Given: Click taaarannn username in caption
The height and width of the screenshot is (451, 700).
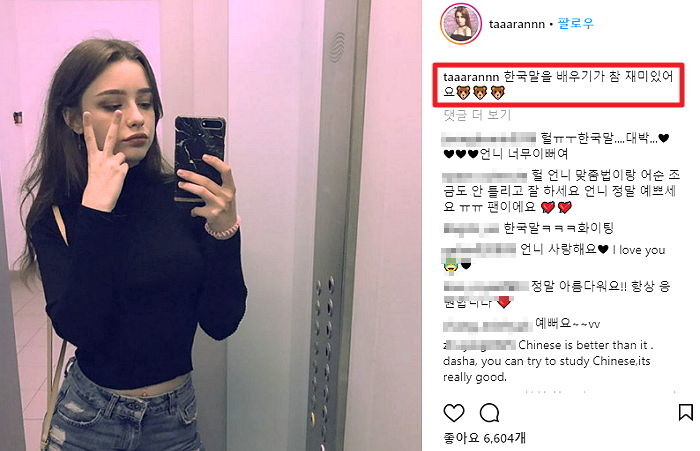Looking at the screenshot, I should [x=471, y=77].
